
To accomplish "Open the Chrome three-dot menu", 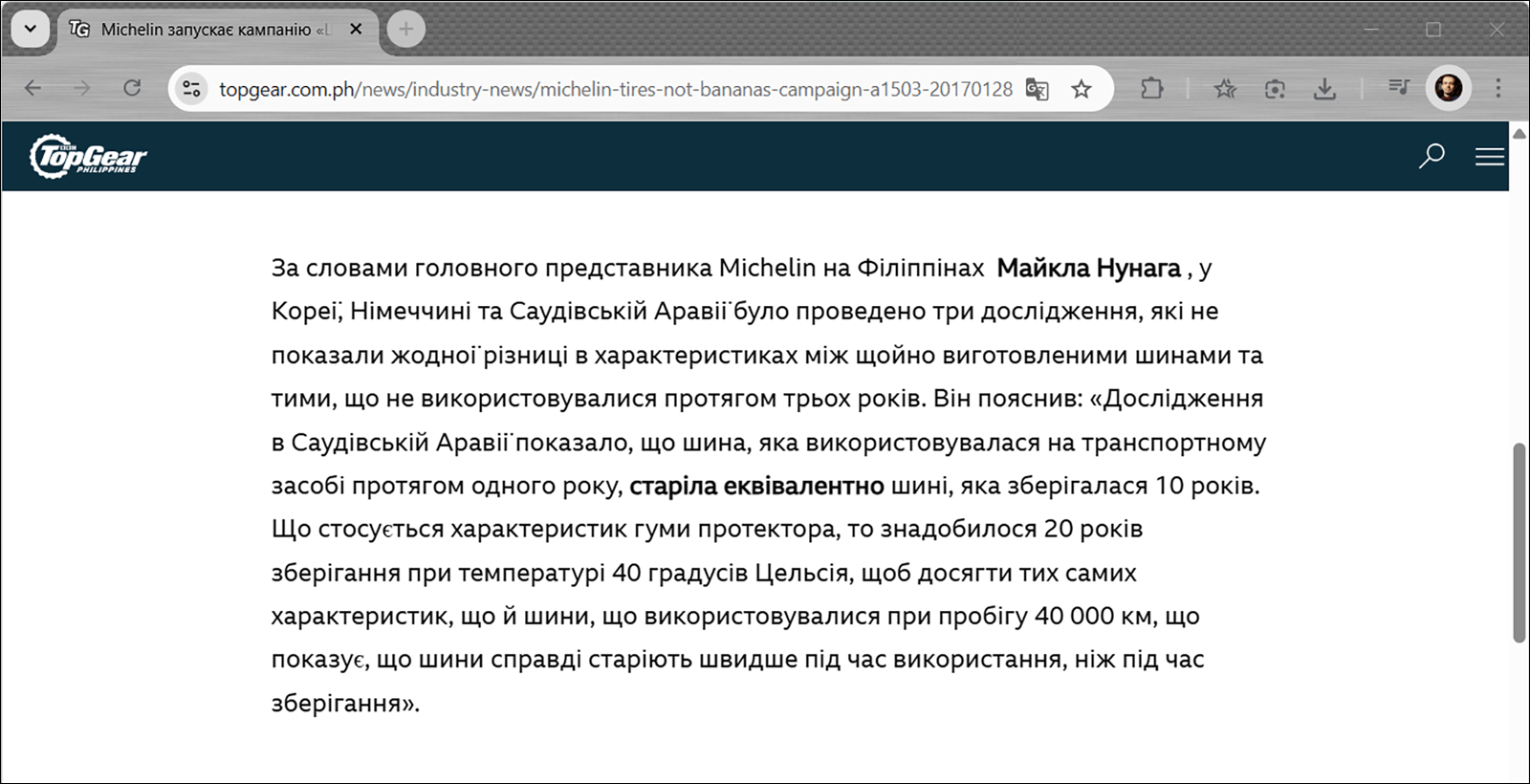I will (x=1498, y=89).
